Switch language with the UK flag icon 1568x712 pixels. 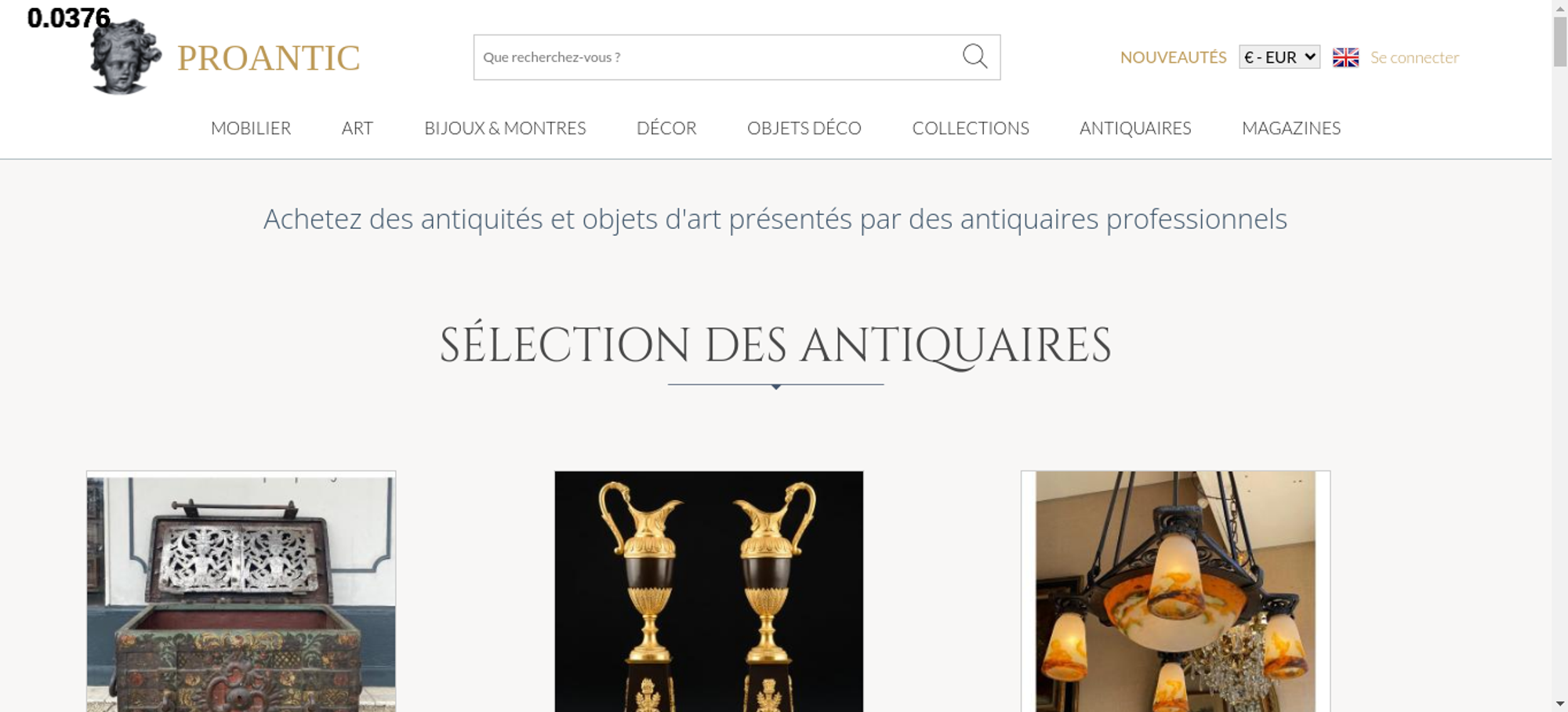pos(1345,57)
